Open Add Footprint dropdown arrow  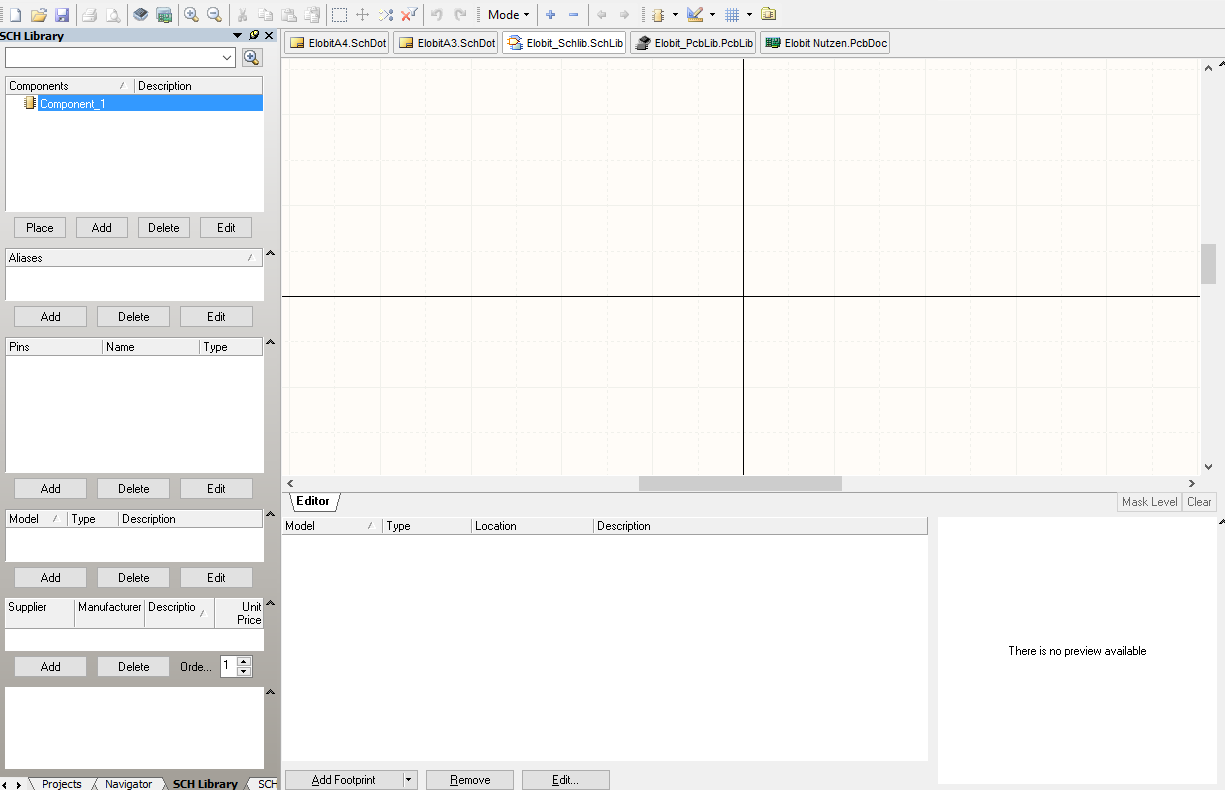408,780
